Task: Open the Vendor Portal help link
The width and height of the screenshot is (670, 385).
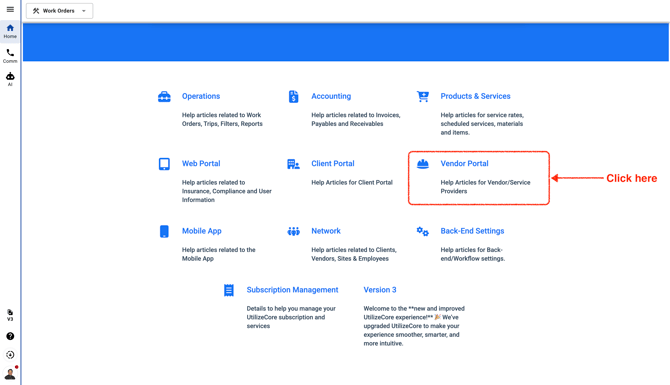Action: 464,163
